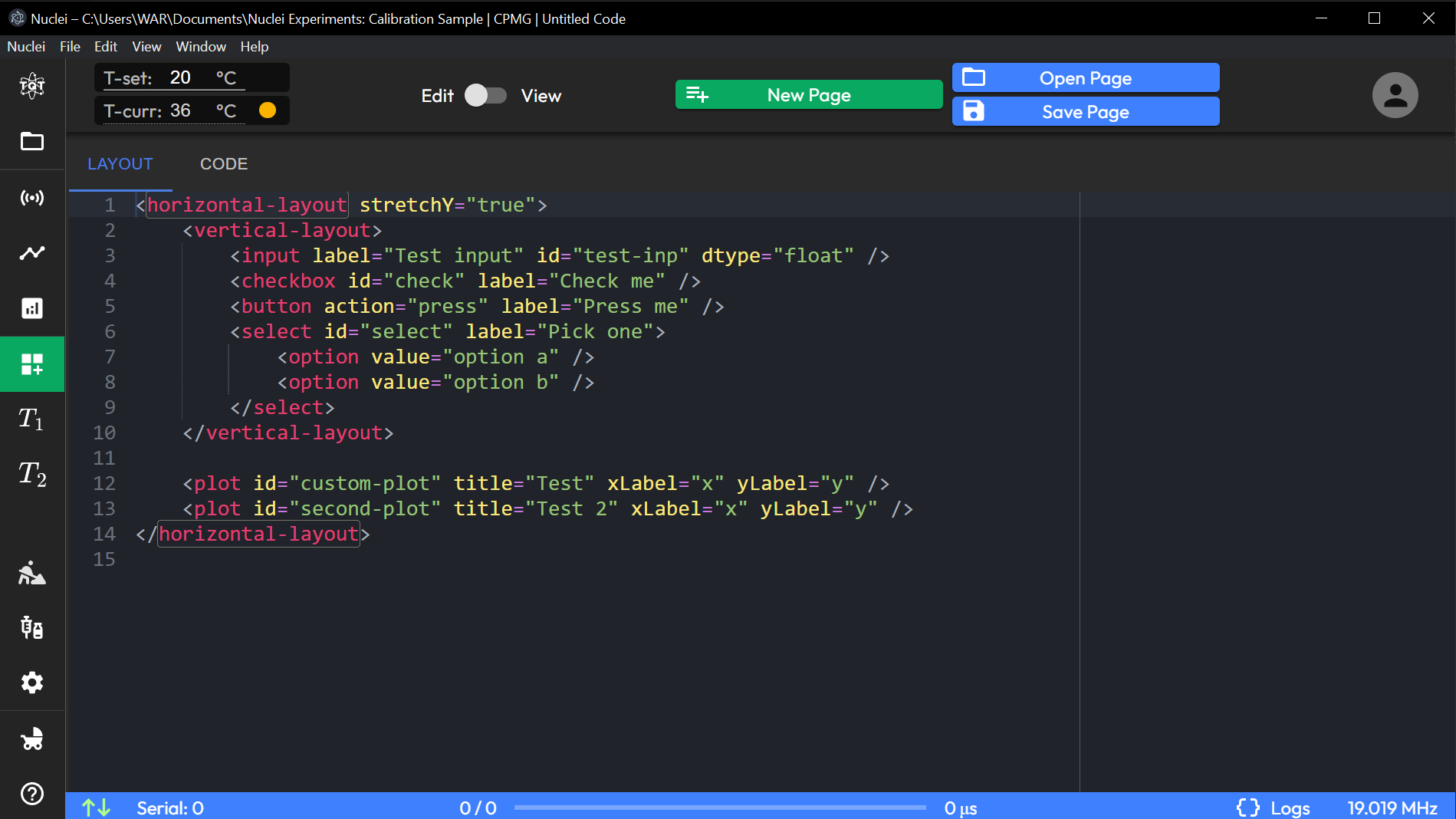
Task: Open the T1 experiment icon
Action: pyautogui.click(x=32, y=419)
